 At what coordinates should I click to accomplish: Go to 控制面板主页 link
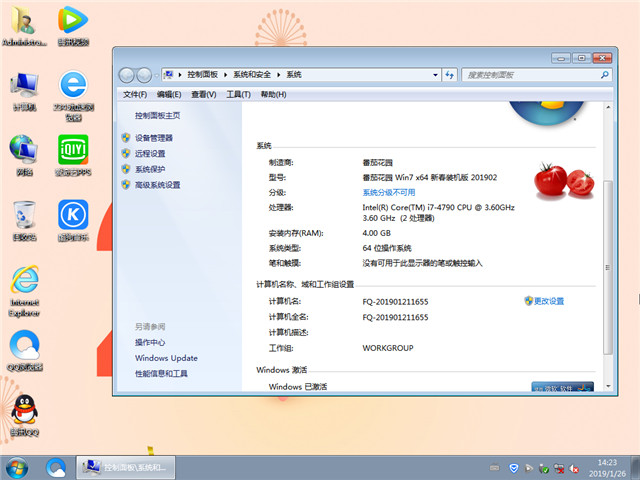pyautogui.click(x=158, y=116)
